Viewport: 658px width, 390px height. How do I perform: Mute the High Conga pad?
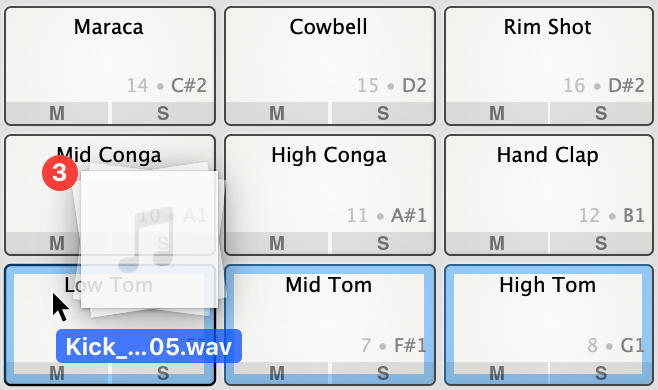pyautogui.click(x=277, y=243)
